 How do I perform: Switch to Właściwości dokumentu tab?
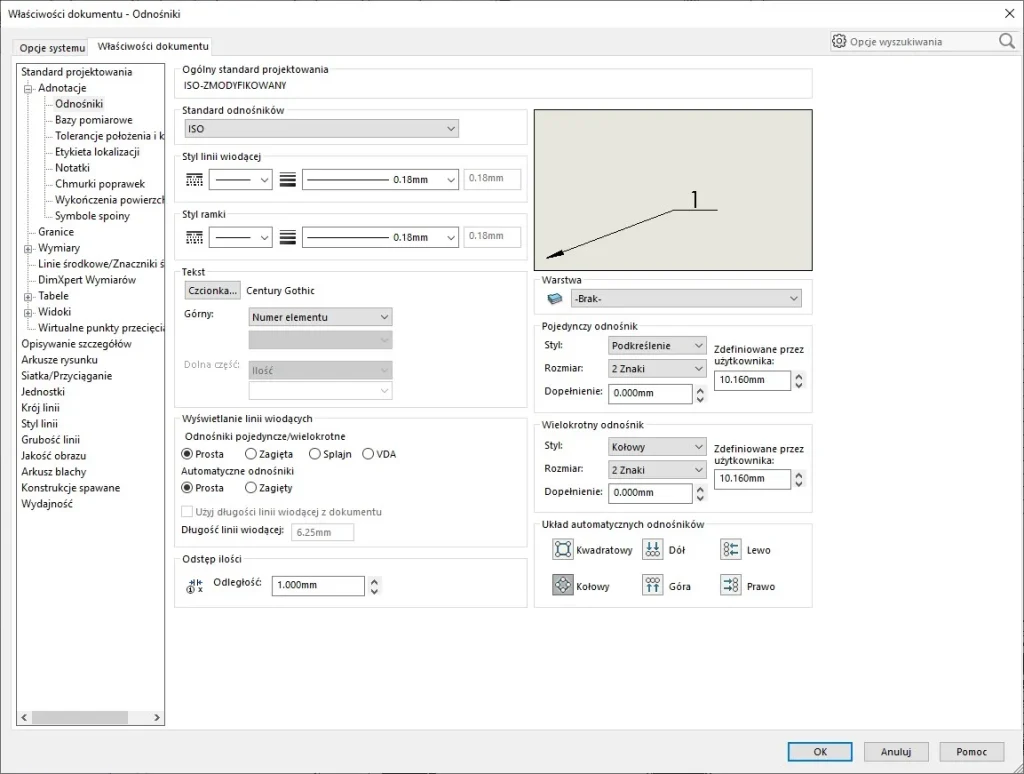click(x=153, y=46)
